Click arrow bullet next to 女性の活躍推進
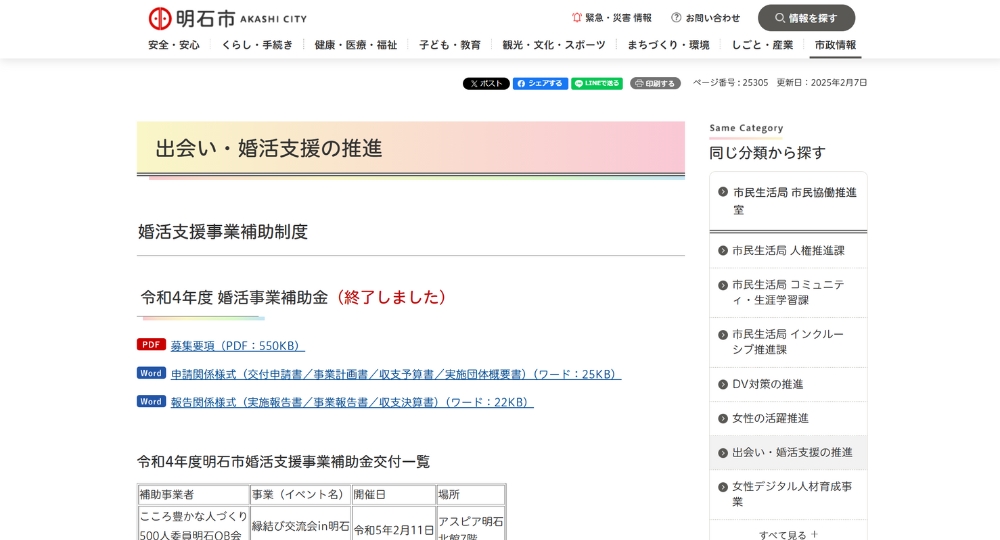Viewport: 1000px width, 540px height. pos(723,419)
